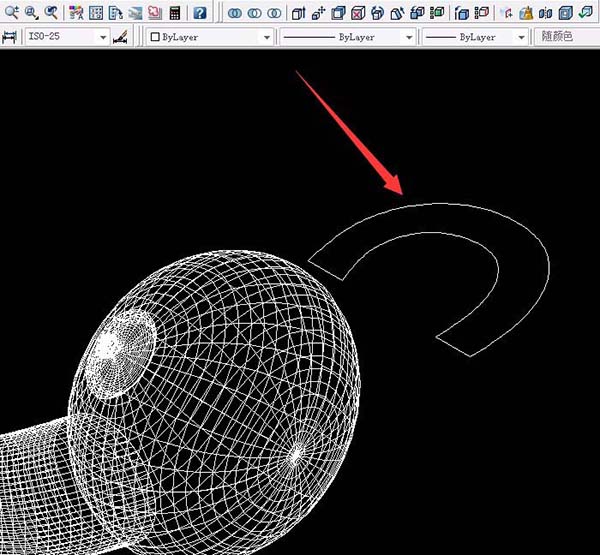The image size is (600, 555).
Task: Expand the ByLayer linetype dropdown
Action: (409, 37)
